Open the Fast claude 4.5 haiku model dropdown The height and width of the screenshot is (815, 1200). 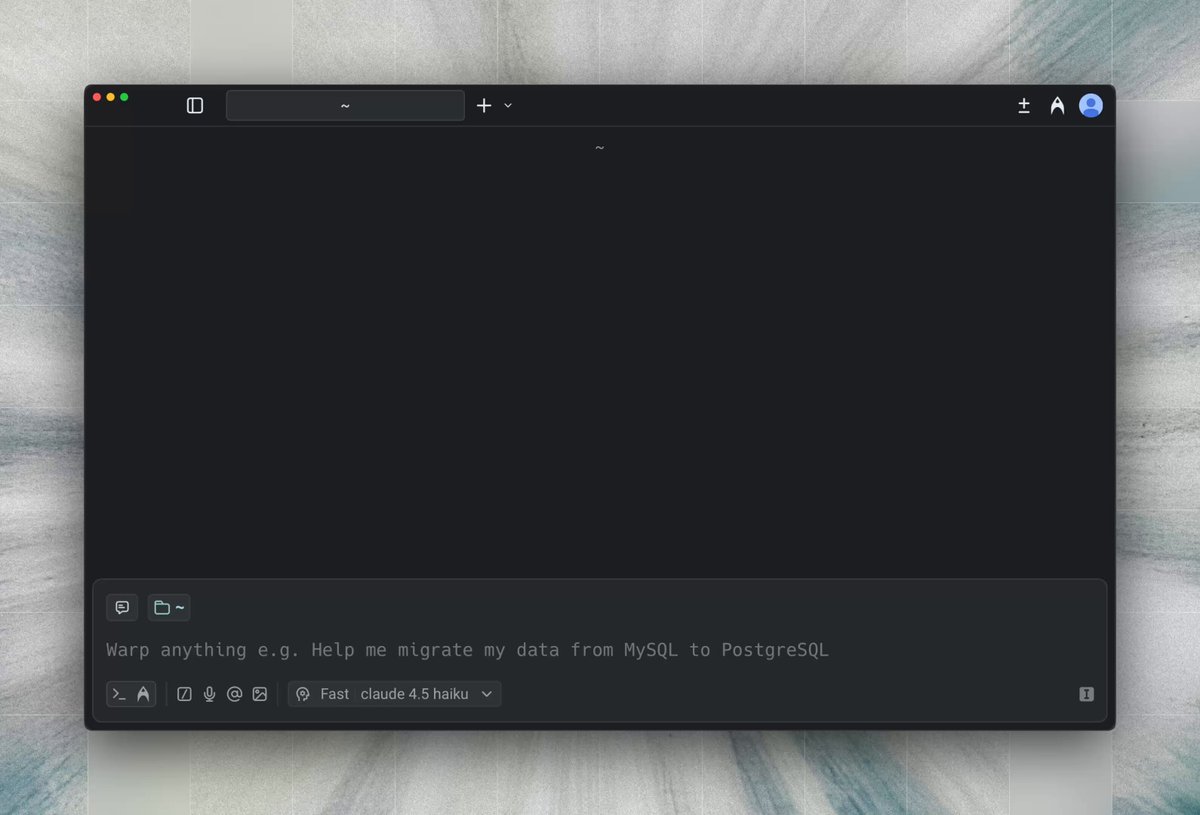[x=395, y=694]
